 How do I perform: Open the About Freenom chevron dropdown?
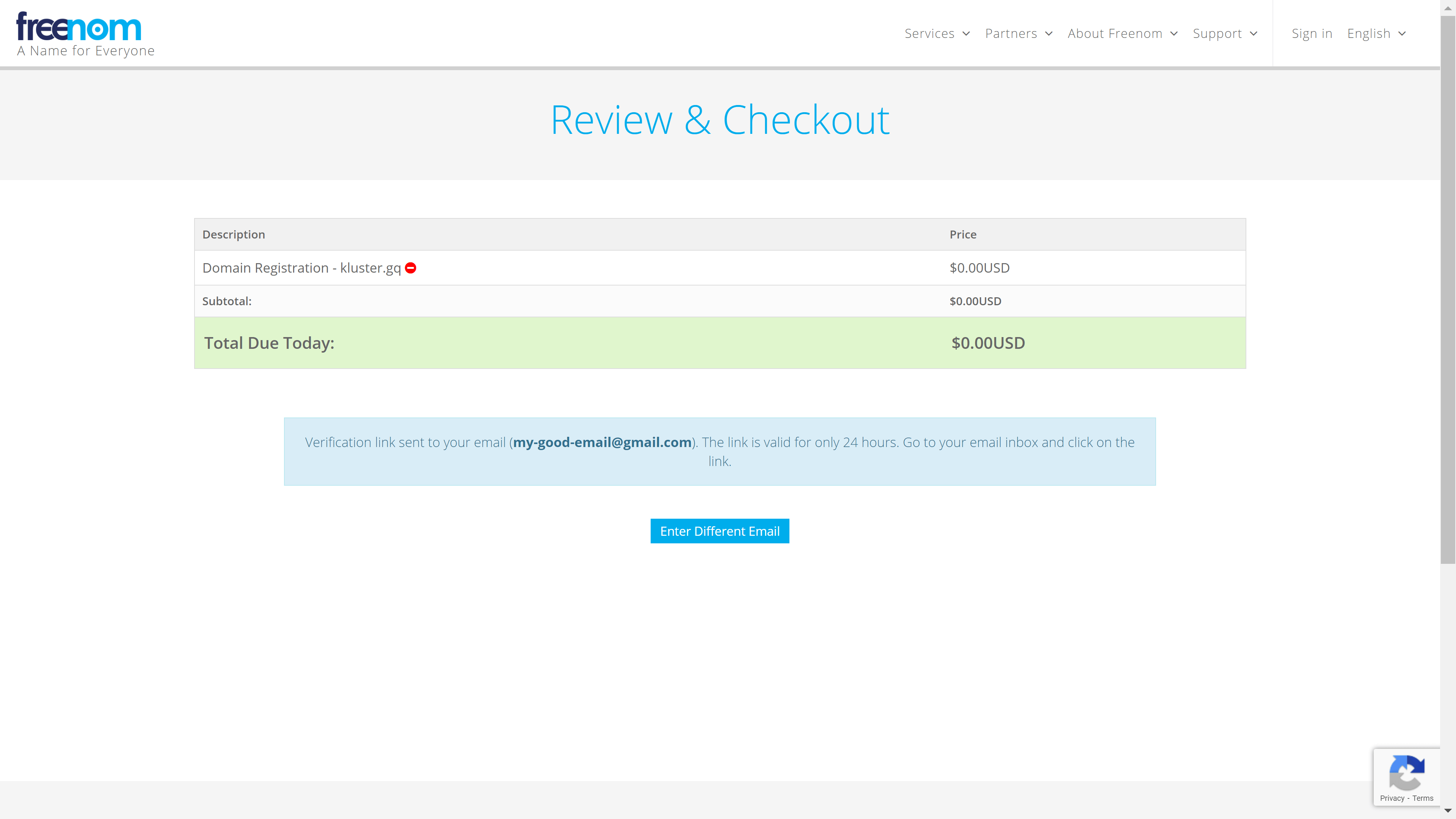(x=1175, y=33)
